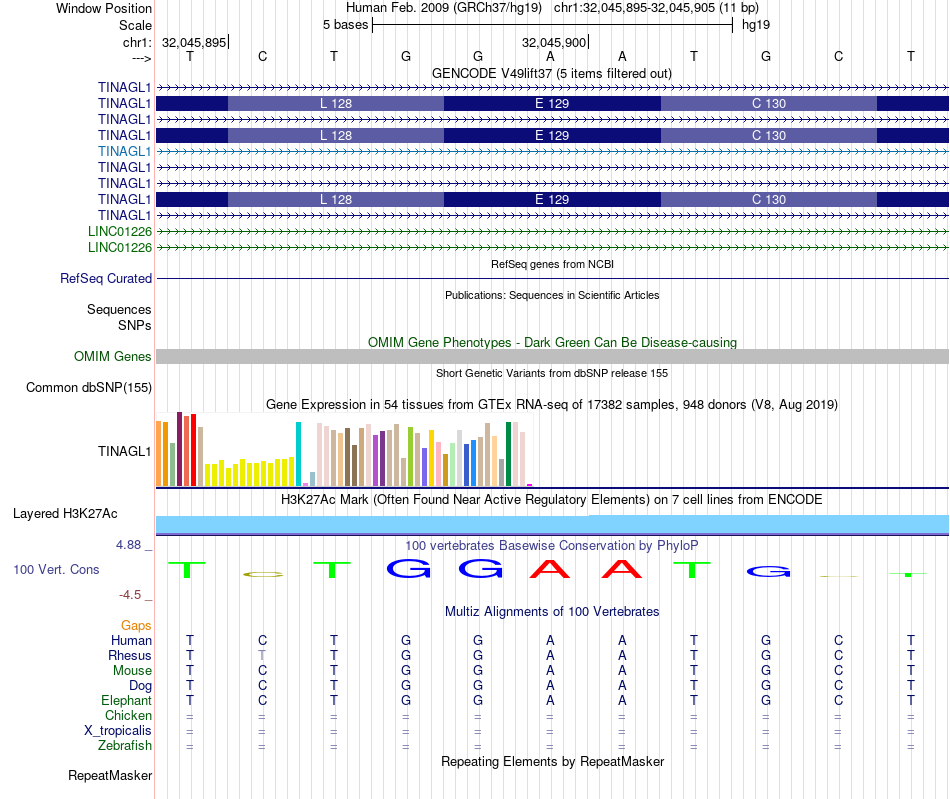Click the Elephant alignment row label
Viewport: 950px width, 799px height.
click(x=126, y=700)
